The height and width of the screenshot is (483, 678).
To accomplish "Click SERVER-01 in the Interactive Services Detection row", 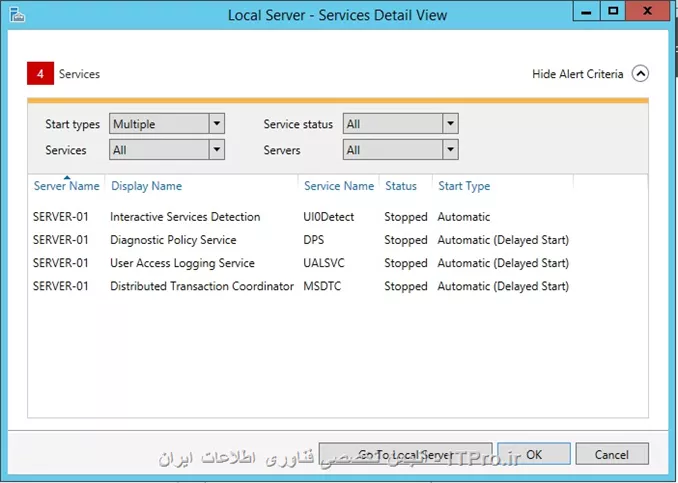I will click(x=61, y=217).
